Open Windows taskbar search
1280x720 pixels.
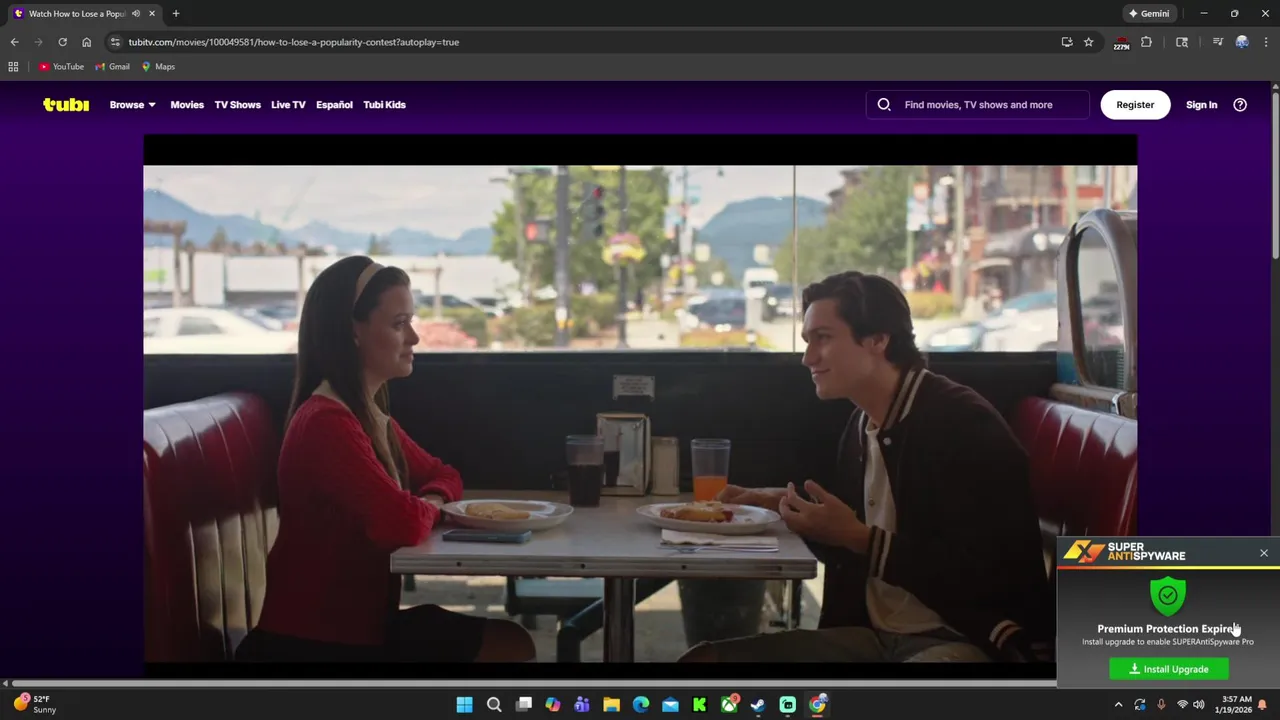click(x=494, y=705)
